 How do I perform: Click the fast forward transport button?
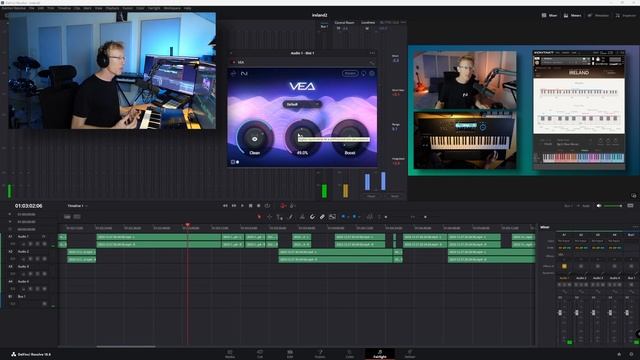[x=234, y=206]
